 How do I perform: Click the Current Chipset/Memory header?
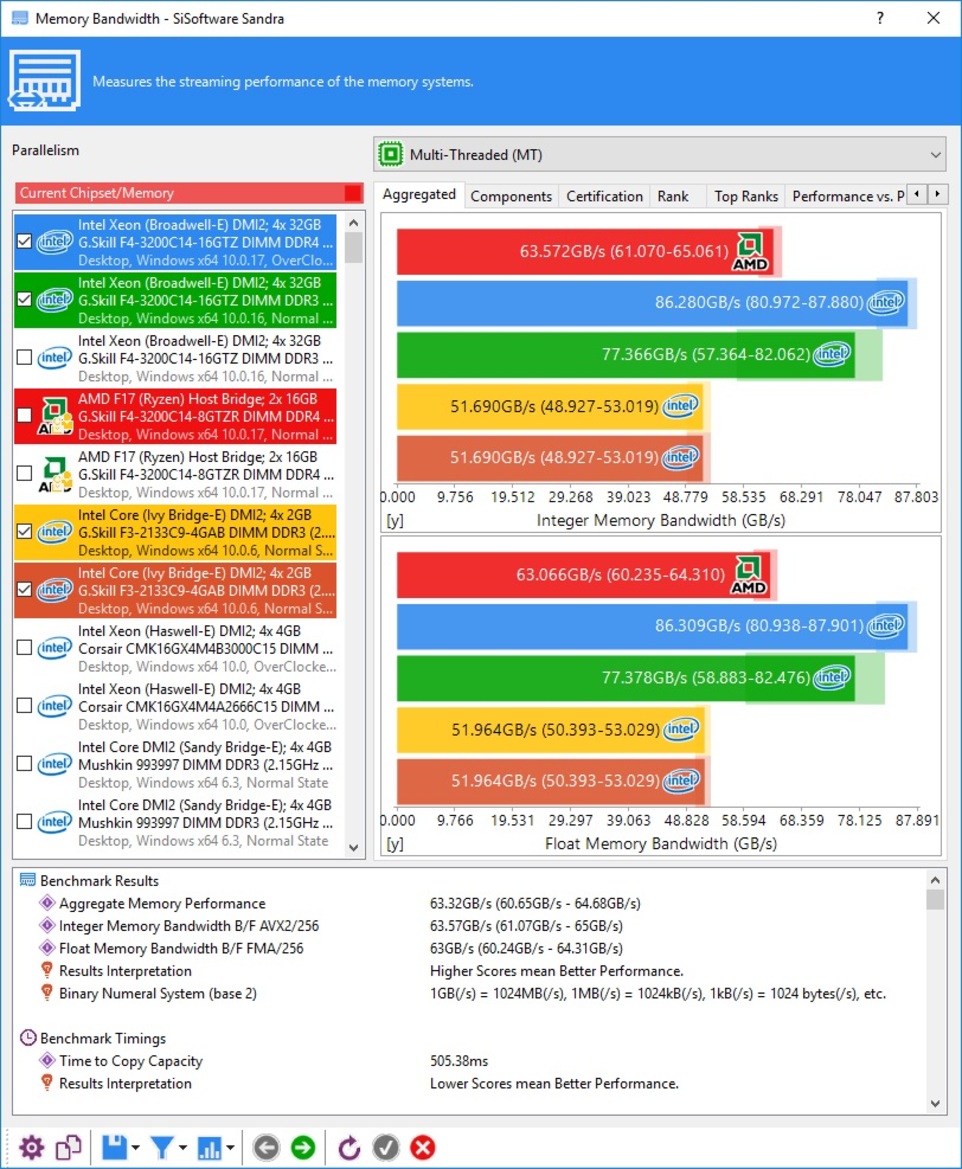pos(189,193)
